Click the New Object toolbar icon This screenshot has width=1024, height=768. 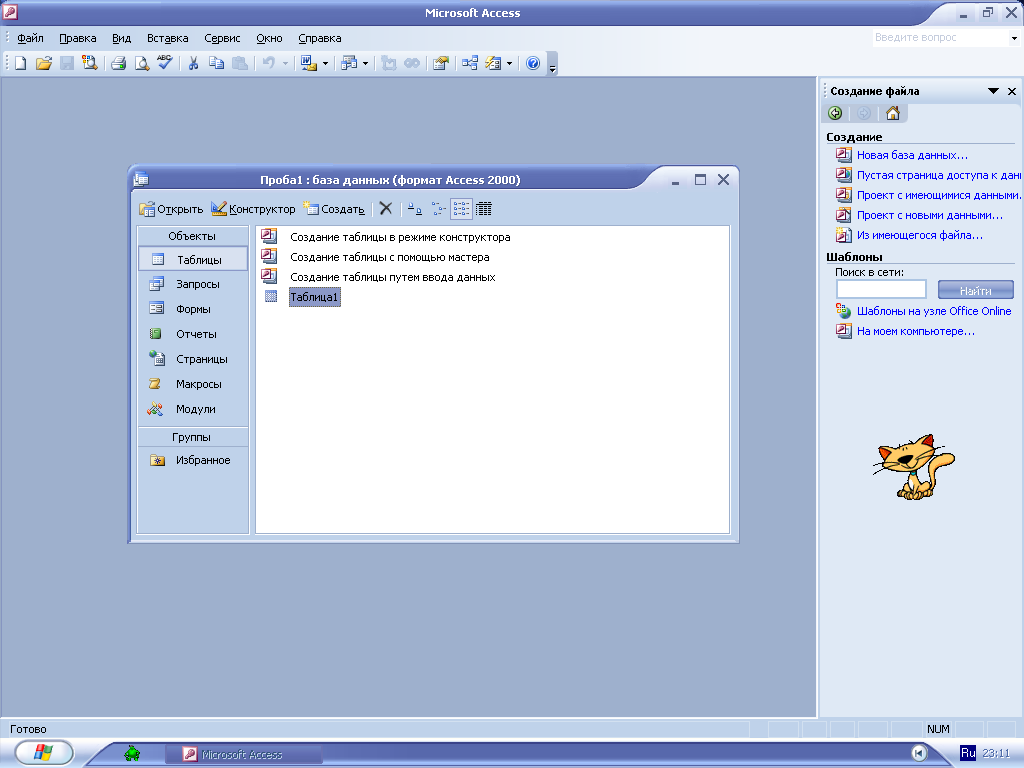point(494,63)
